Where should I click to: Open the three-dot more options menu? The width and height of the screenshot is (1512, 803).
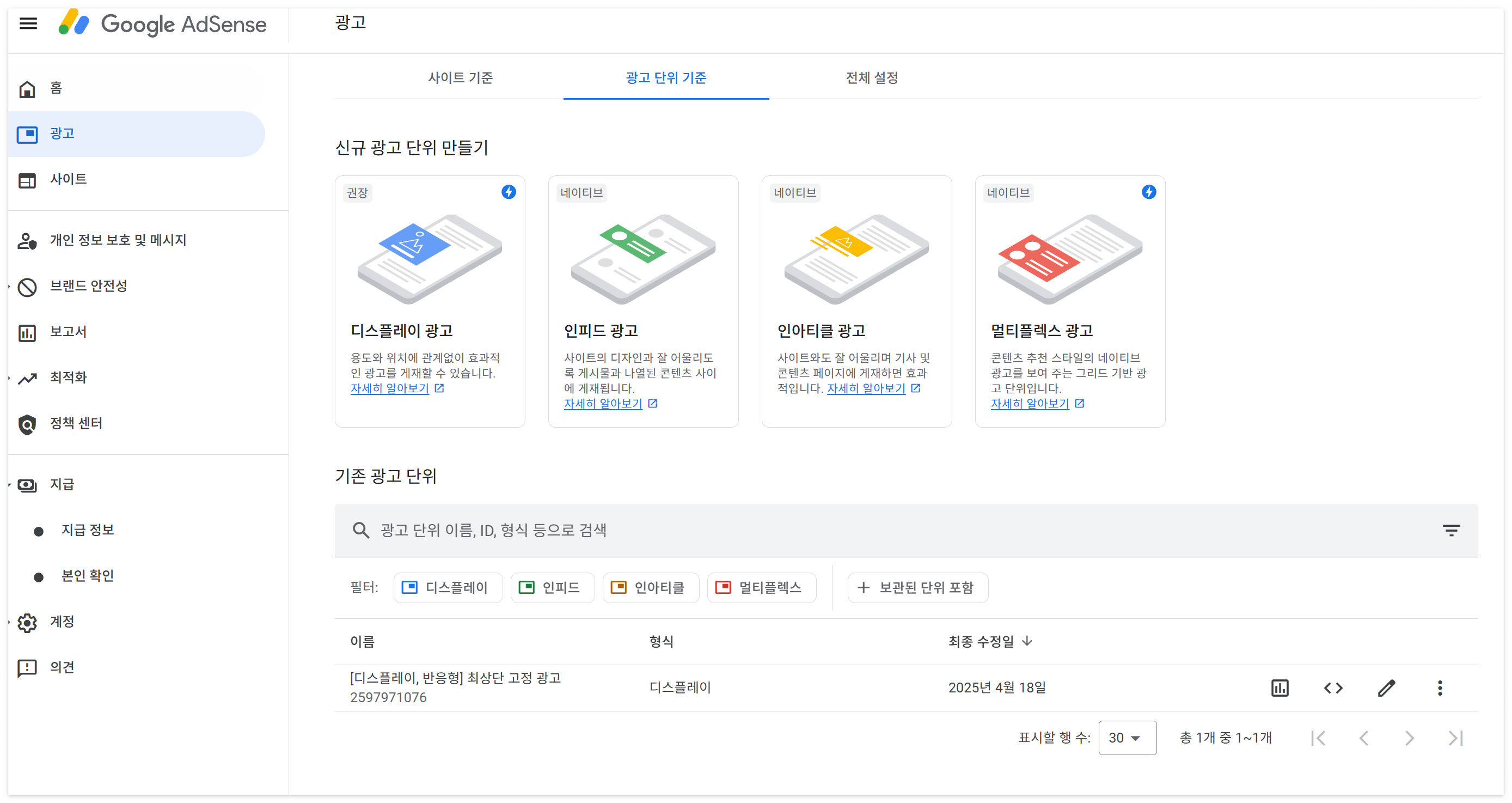pos(1439,688)
